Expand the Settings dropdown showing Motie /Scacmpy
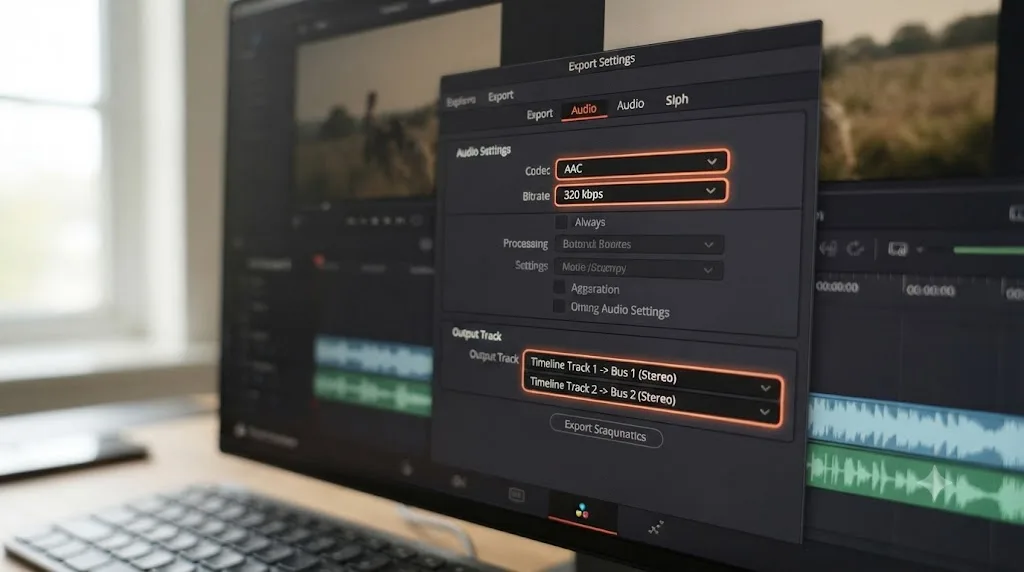The height and width of the screenshot is (572, 1024). 638,268
